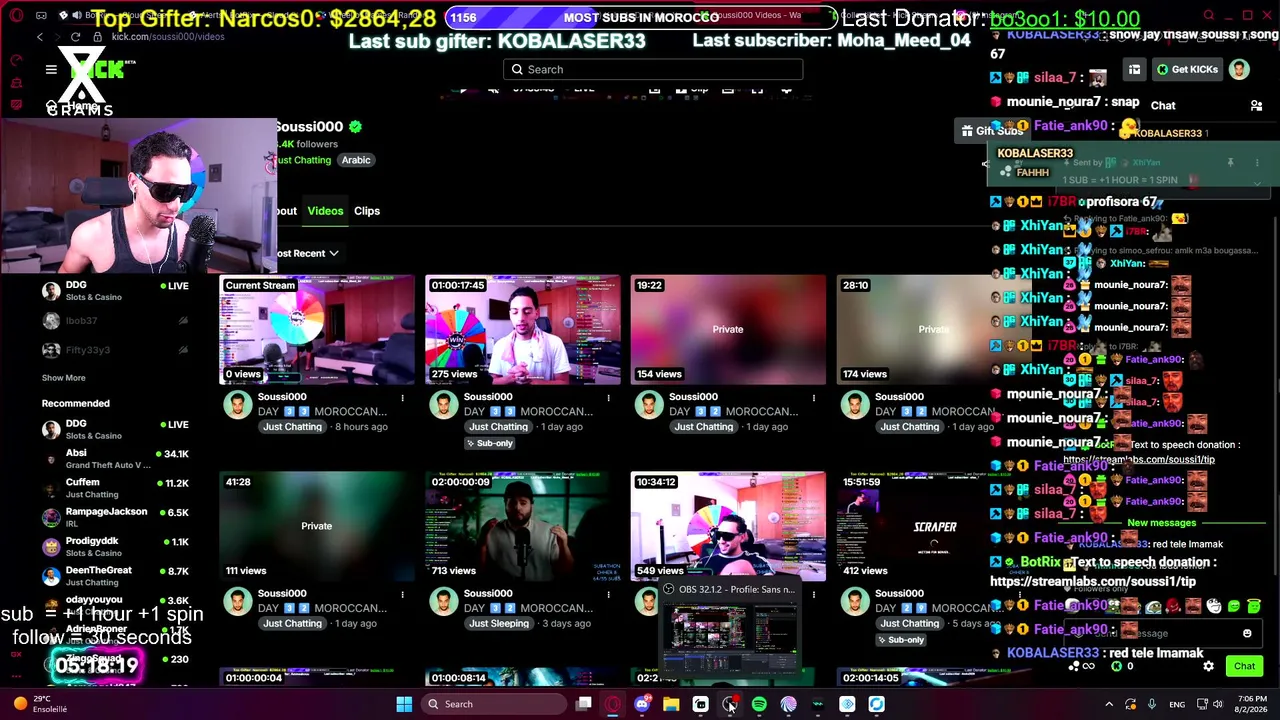Click the Arabic language tag
This screenshot has height=720, width=1280.
coord(356,160)
